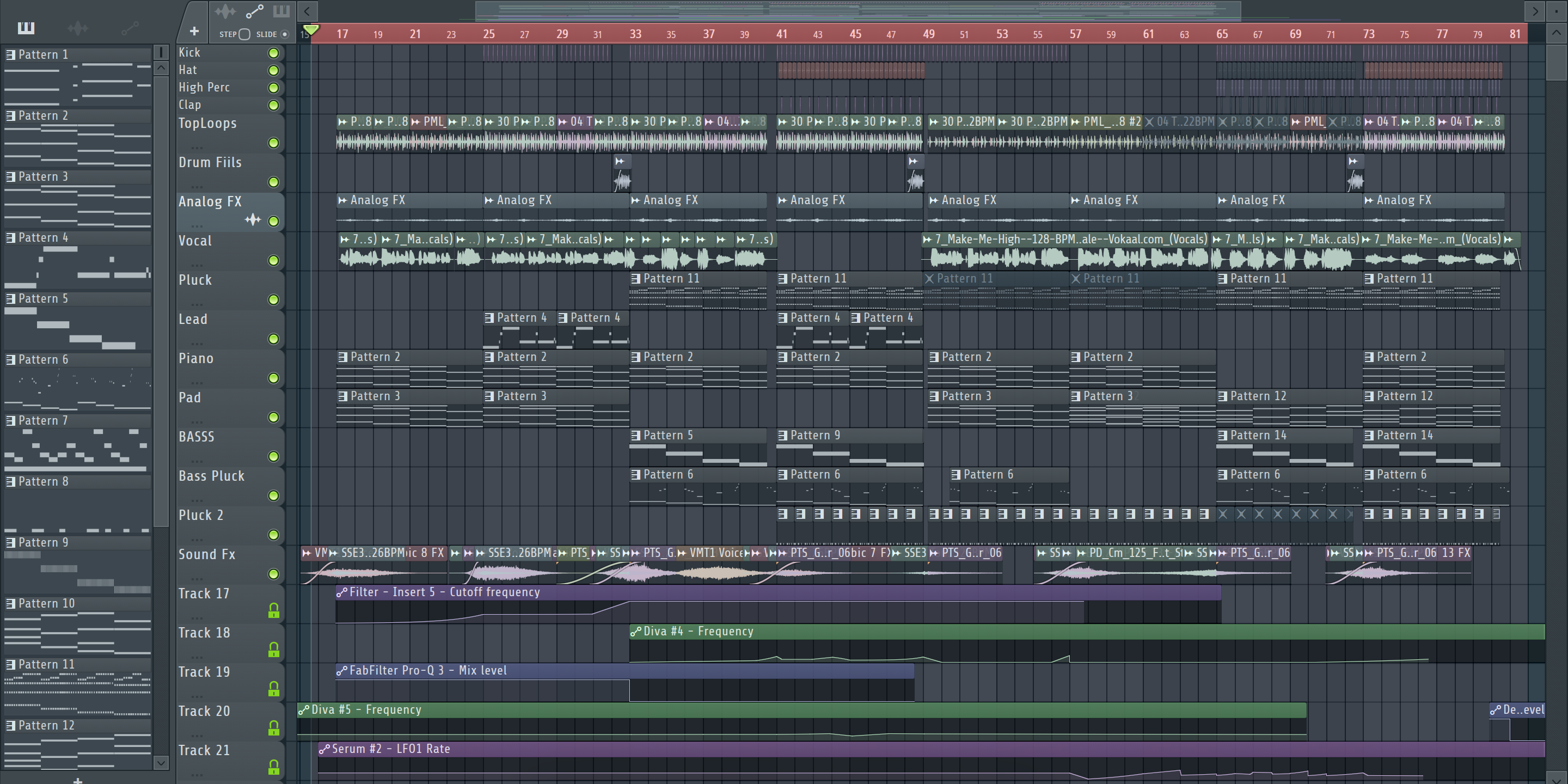Open clip menu of Pattern 5 on BASSS track
Image resolution: width=1568 pixels, height=784 pixels.
[x=636, y=436]
